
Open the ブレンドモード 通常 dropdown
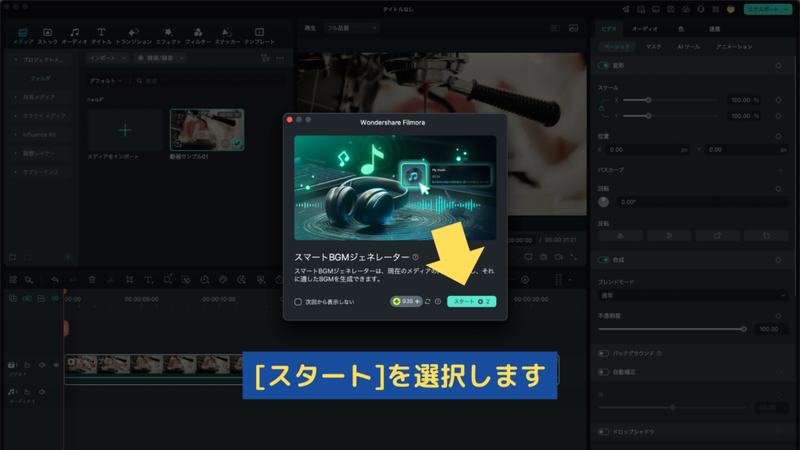point(692,295)
